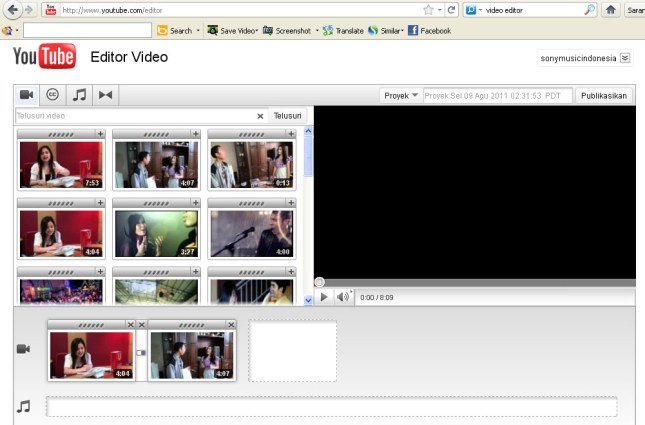This screenshot has width=645, height=425.
Task: Mute the preview volume speaker
Action: pos(343,297)
